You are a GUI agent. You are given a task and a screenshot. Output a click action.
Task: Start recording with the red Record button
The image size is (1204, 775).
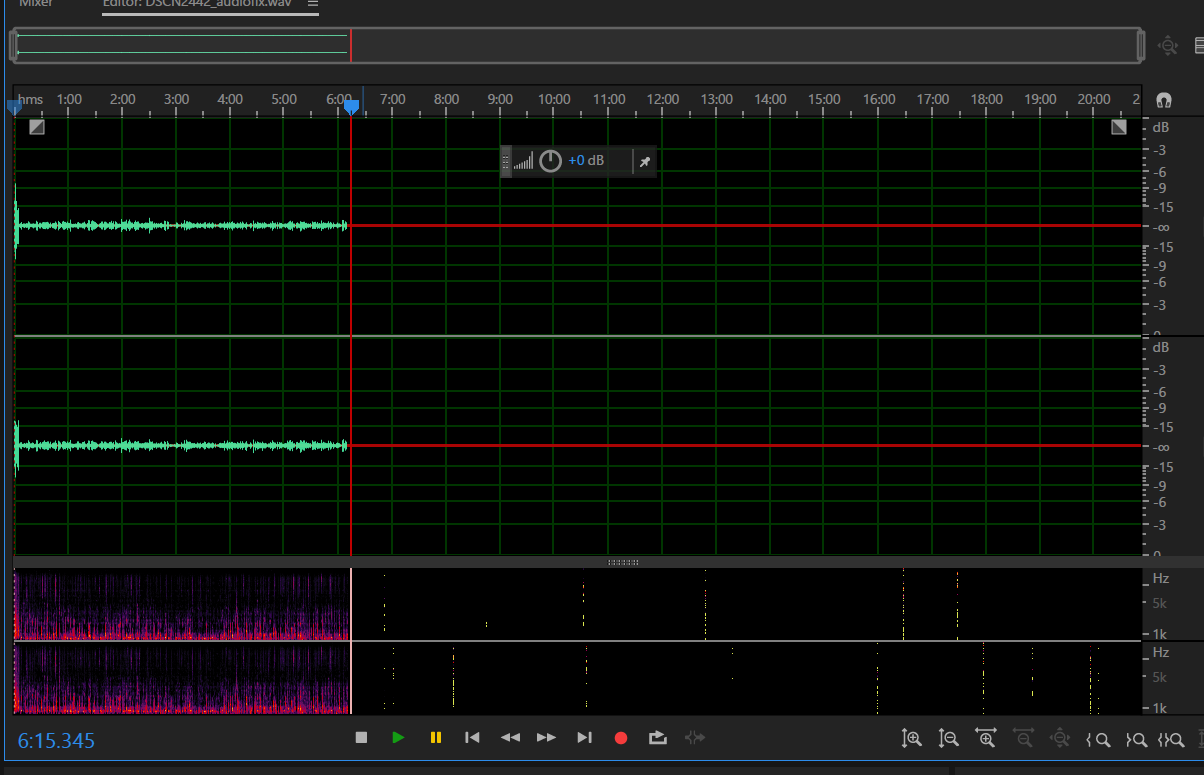coord(621,738)
